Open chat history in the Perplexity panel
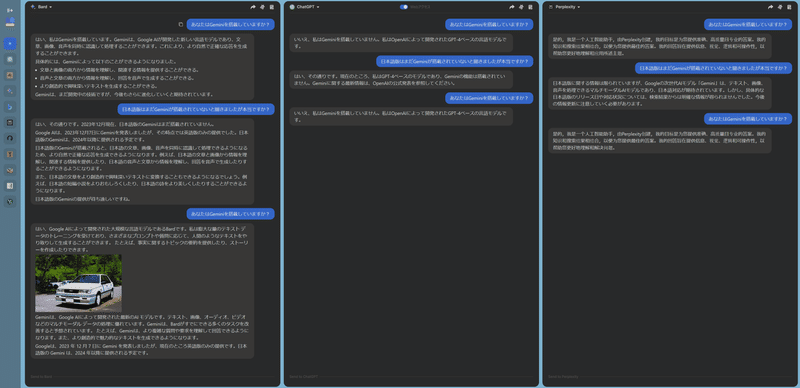 tap(789, 7)
